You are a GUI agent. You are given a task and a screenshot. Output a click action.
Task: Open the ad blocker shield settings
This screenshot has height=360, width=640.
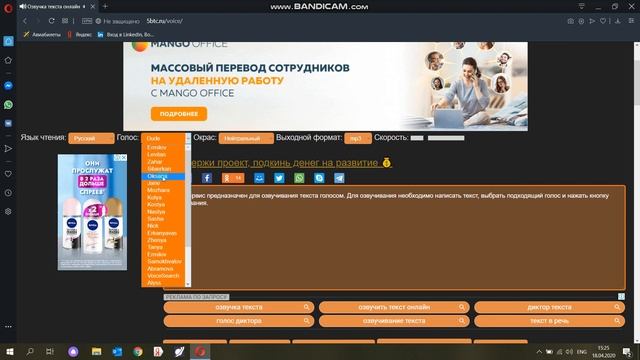tap(581, 21)
